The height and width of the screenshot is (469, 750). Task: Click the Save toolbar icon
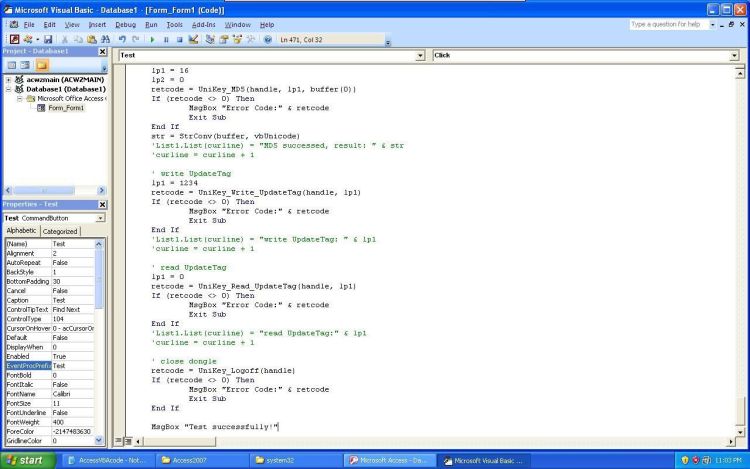tap(48, 39)
